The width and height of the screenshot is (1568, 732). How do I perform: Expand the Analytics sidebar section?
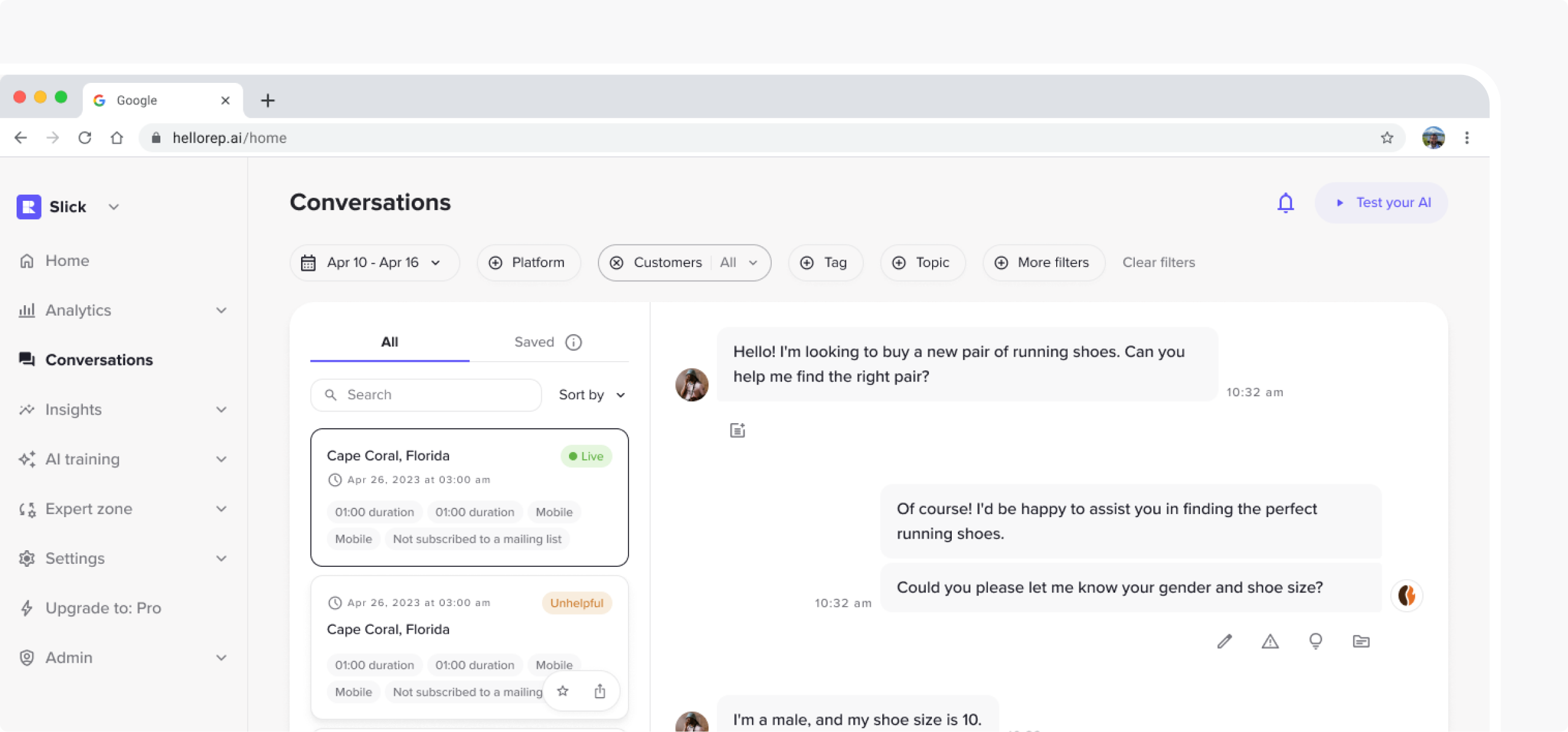221,310
